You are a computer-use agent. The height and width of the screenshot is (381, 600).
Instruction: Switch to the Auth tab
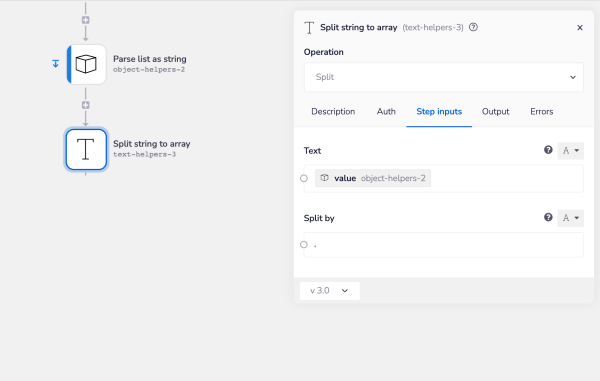[386, 112]
